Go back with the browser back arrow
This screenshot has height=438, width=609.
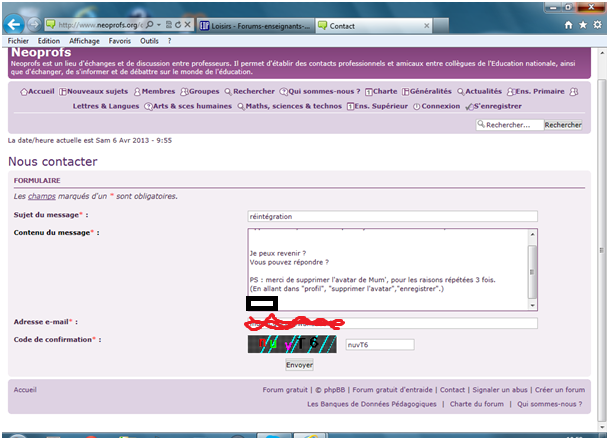pos(14,25)
